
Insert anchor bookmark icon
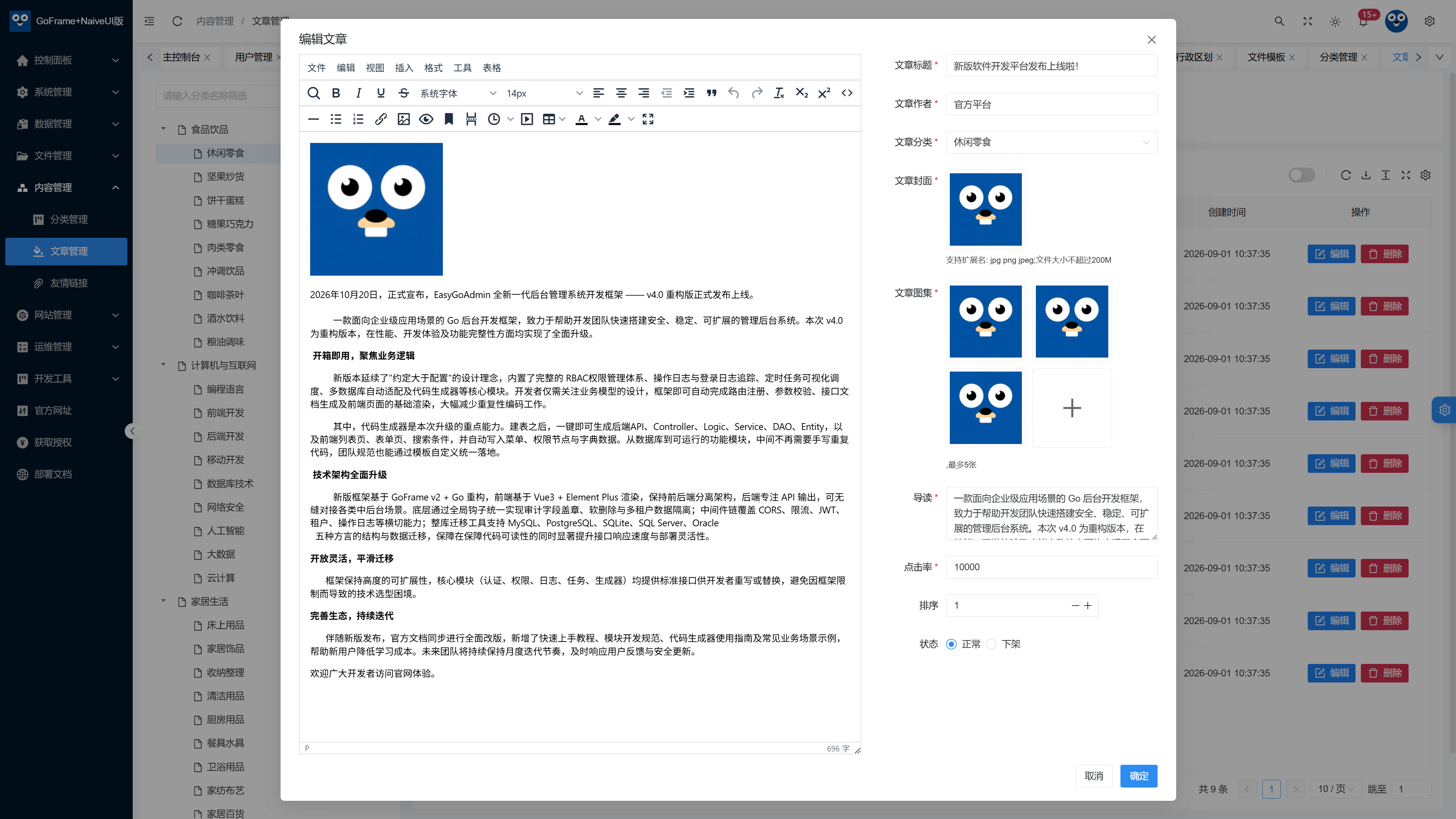click(x=449, y=119)
